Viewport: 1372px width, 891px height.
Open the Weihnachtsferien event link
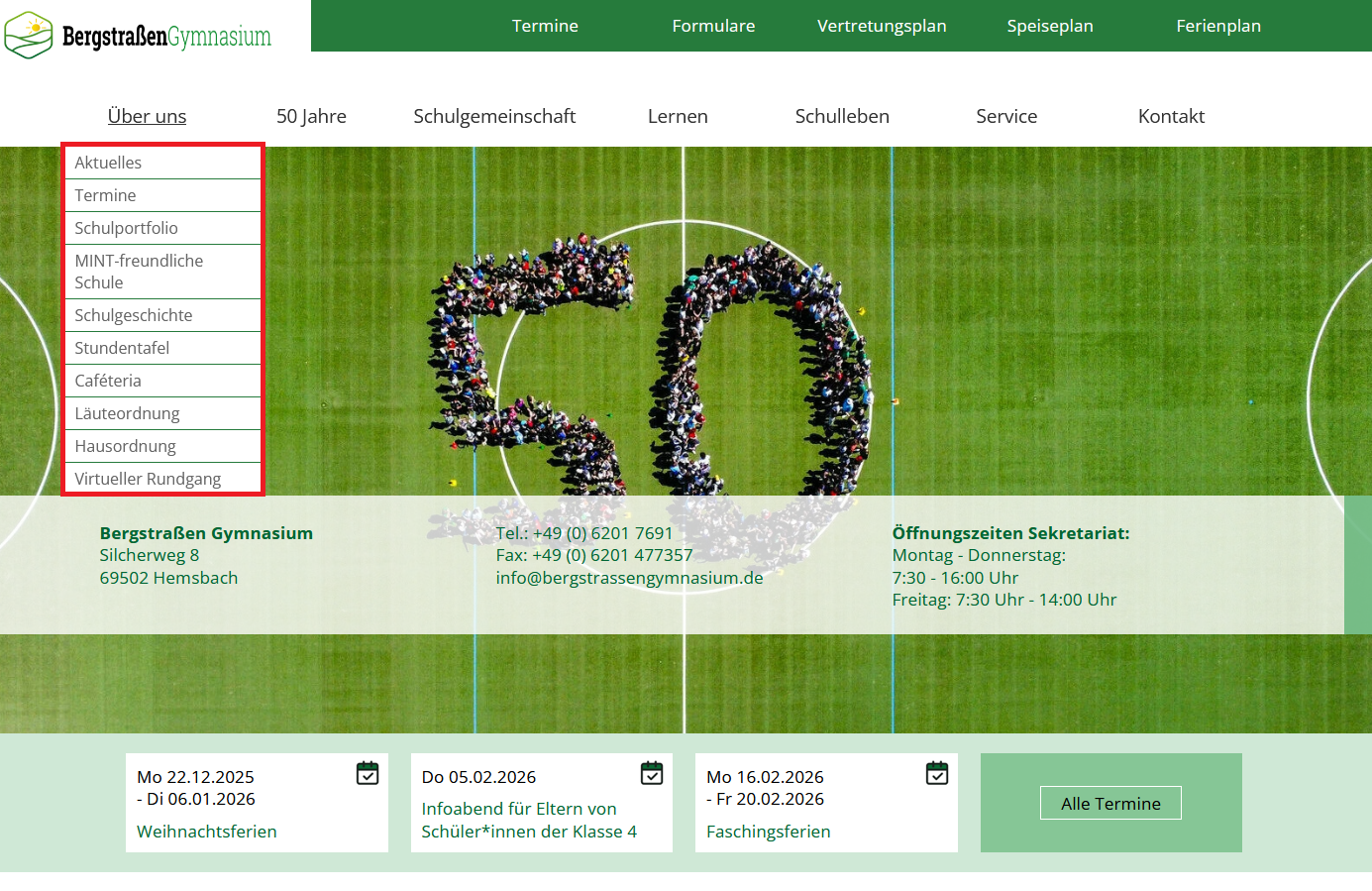click(206, 832)
